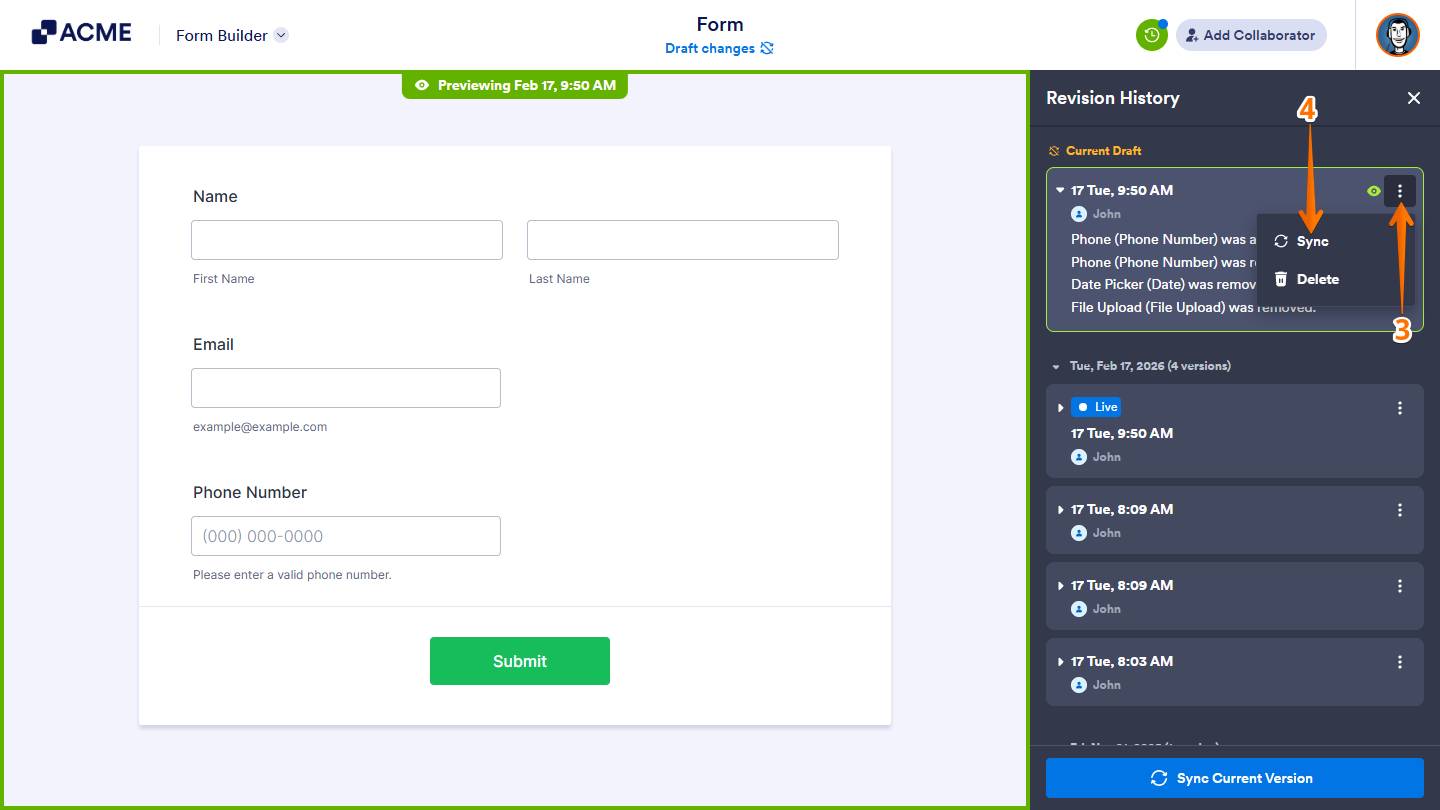Click the "Form" title in header
This screenshot has height=810, width=1440.
point(720,25)
